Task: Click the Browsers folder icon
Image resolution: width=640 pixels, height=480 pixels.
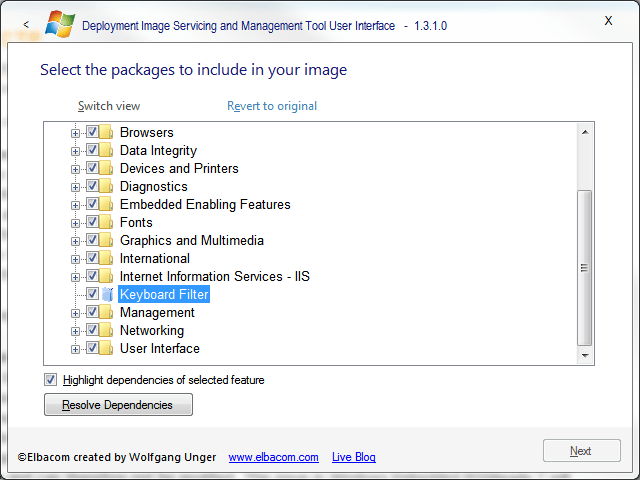Action: click(106, 132)
